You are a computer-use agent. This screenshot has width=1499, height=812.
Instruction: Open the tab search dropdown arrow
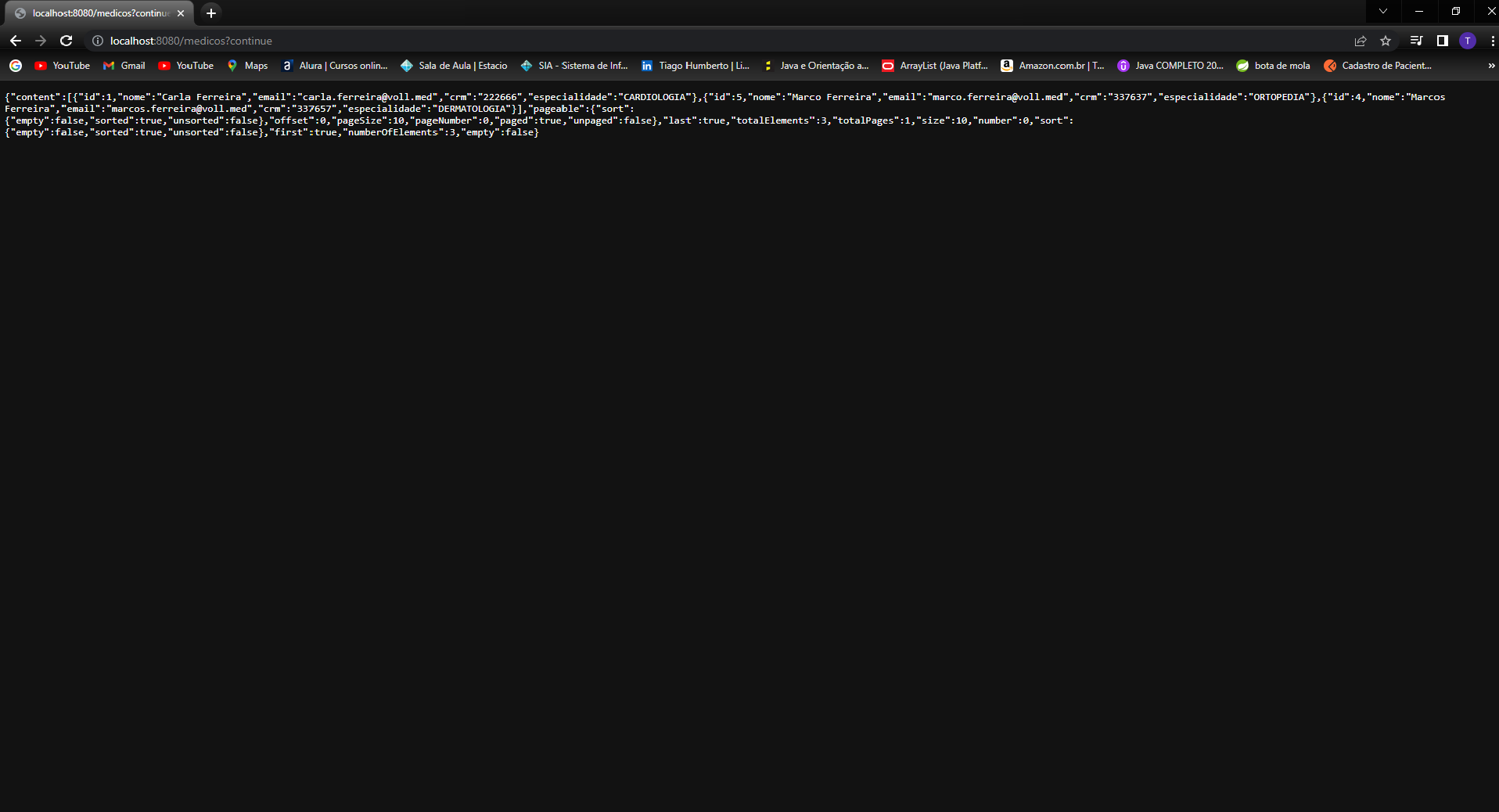[x=1383, y=11]
